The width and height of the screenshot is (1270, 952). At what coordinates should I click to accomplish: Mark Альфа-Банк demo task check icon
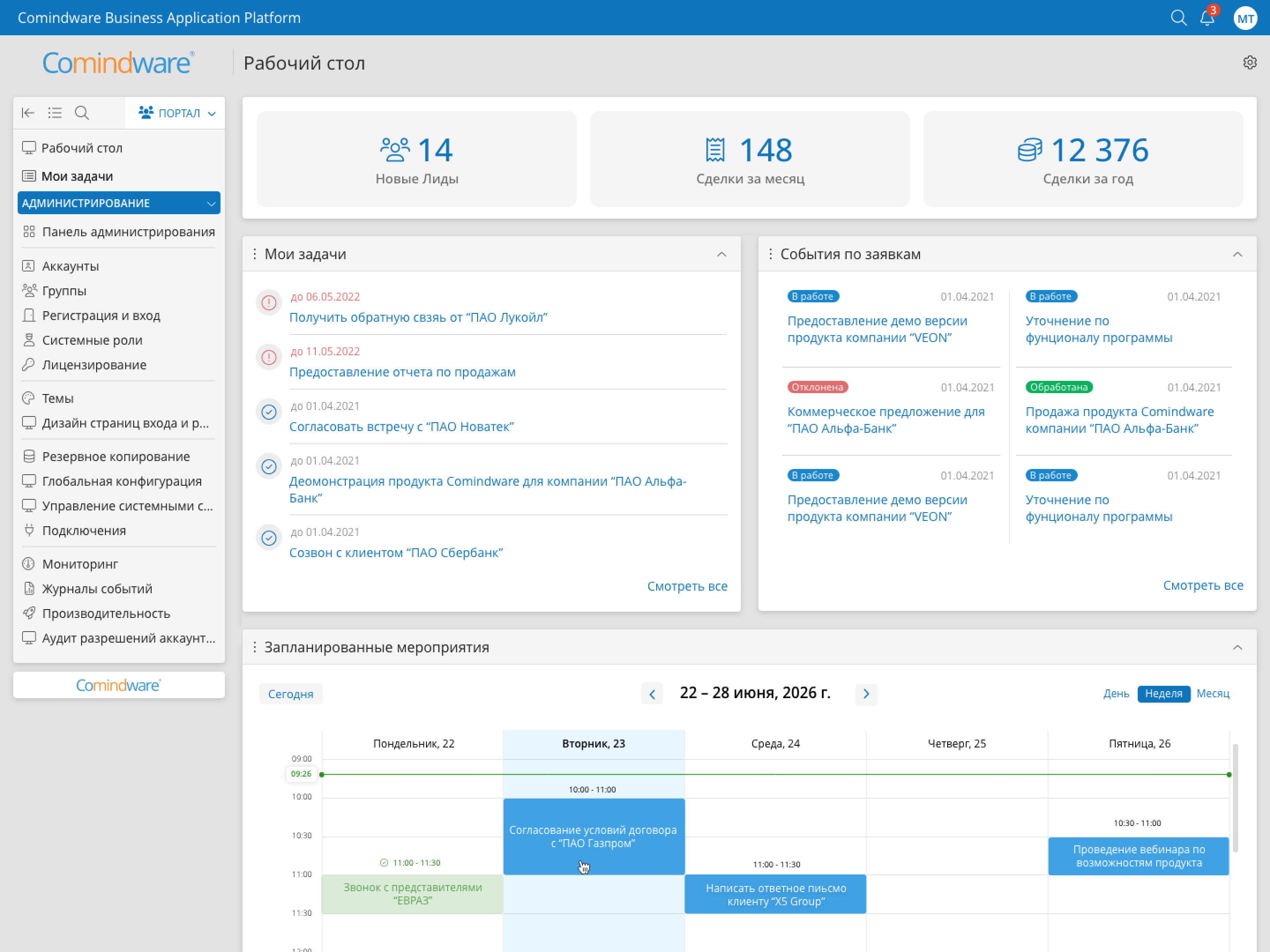tap(269, 467)
